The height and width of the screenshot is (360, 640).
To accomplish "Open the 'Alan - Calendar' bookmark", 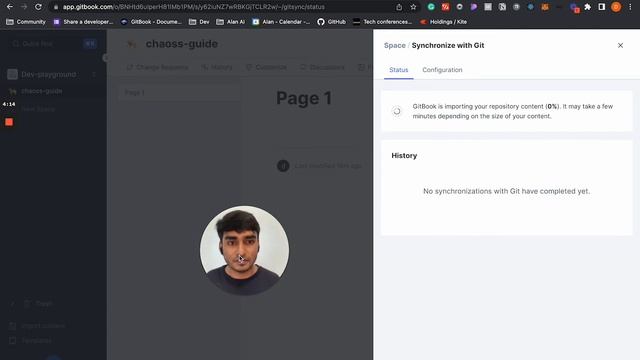I will pos(281,22).
